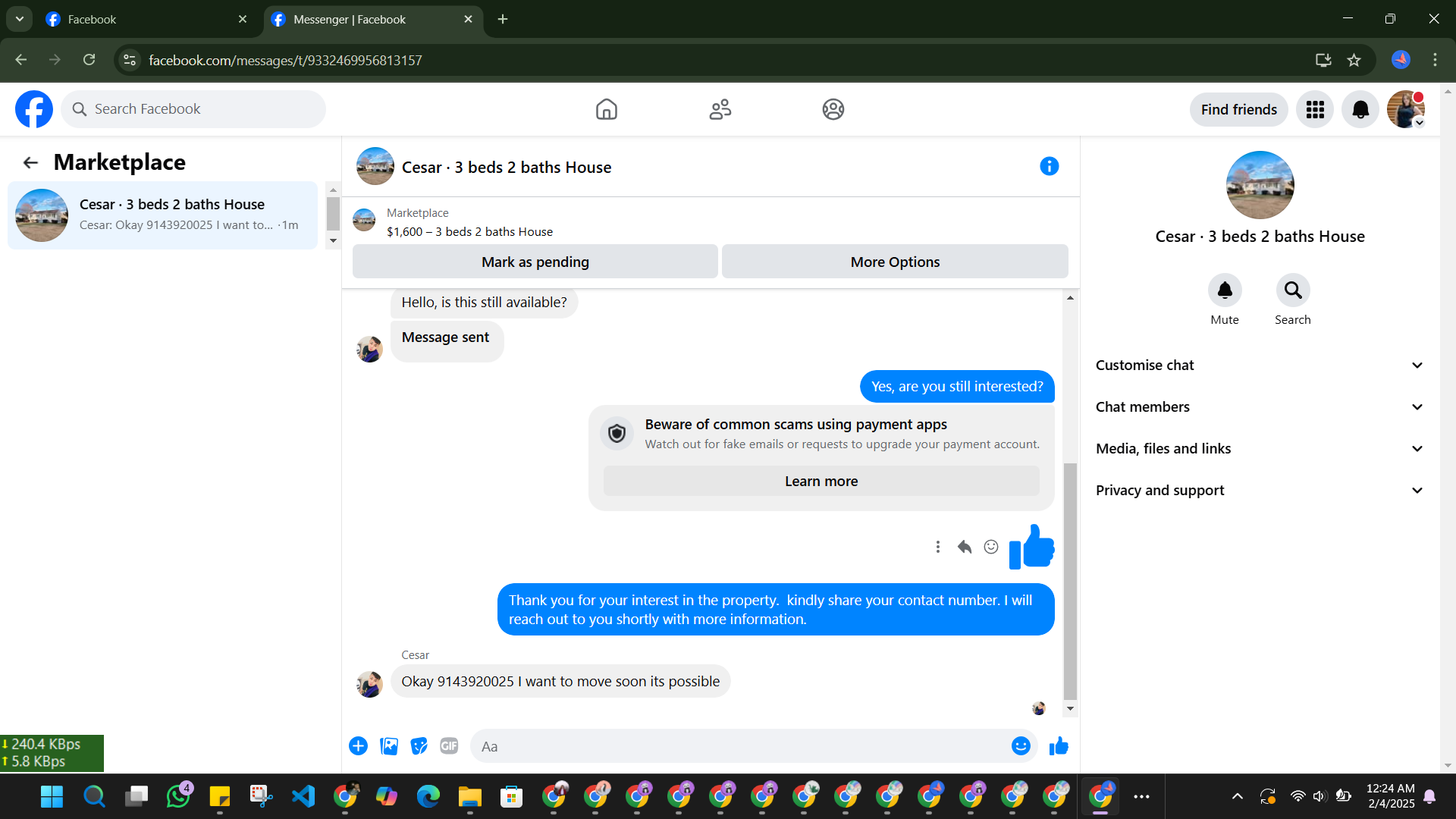Click the message thread scrollbar
1456x819 pixels.
pos(1070,580)
